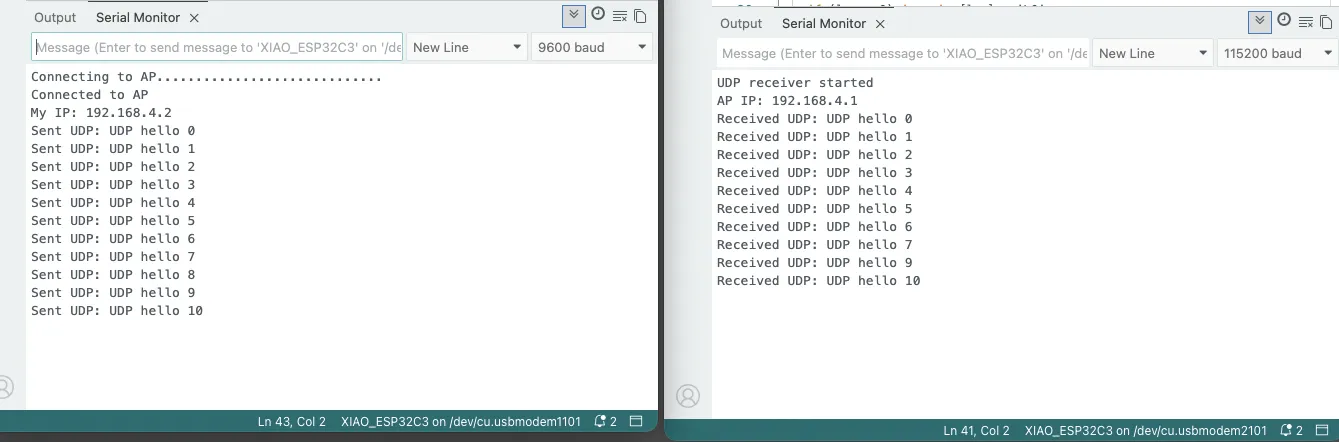Toggle bottom panel icon in right status bar

click(1325, 431)
